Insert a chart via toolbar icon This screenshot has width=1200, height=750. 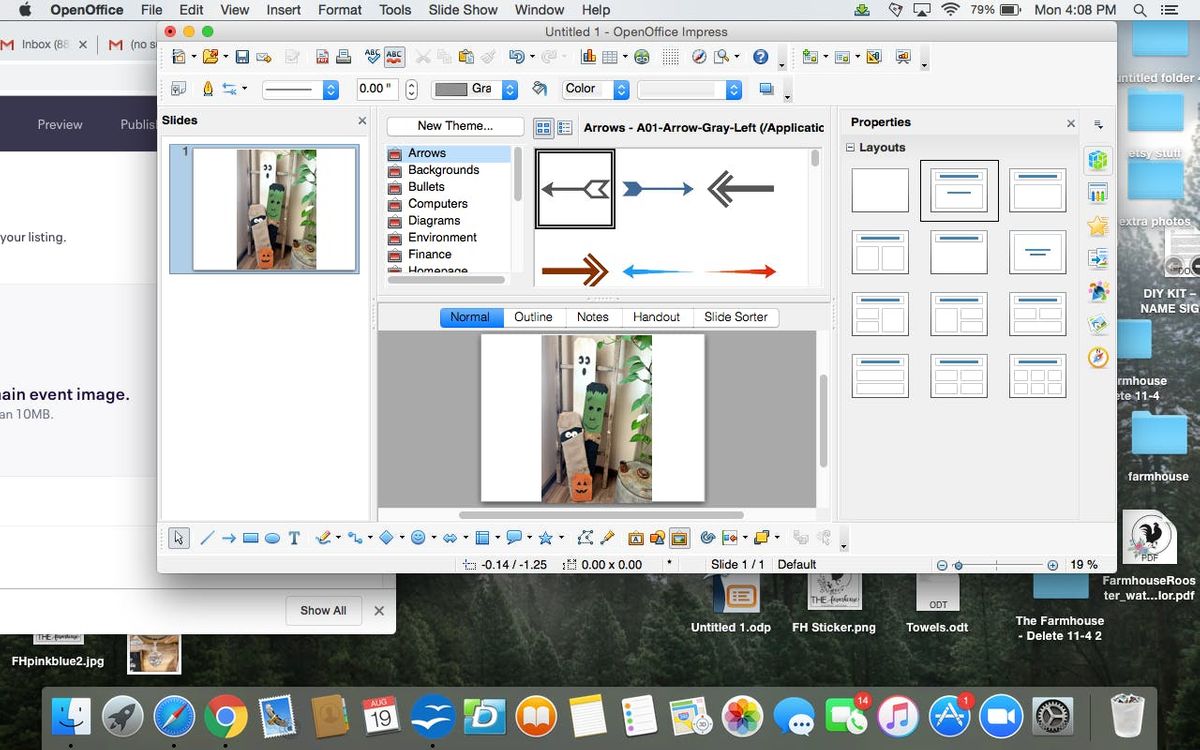(x=588, y=57)
